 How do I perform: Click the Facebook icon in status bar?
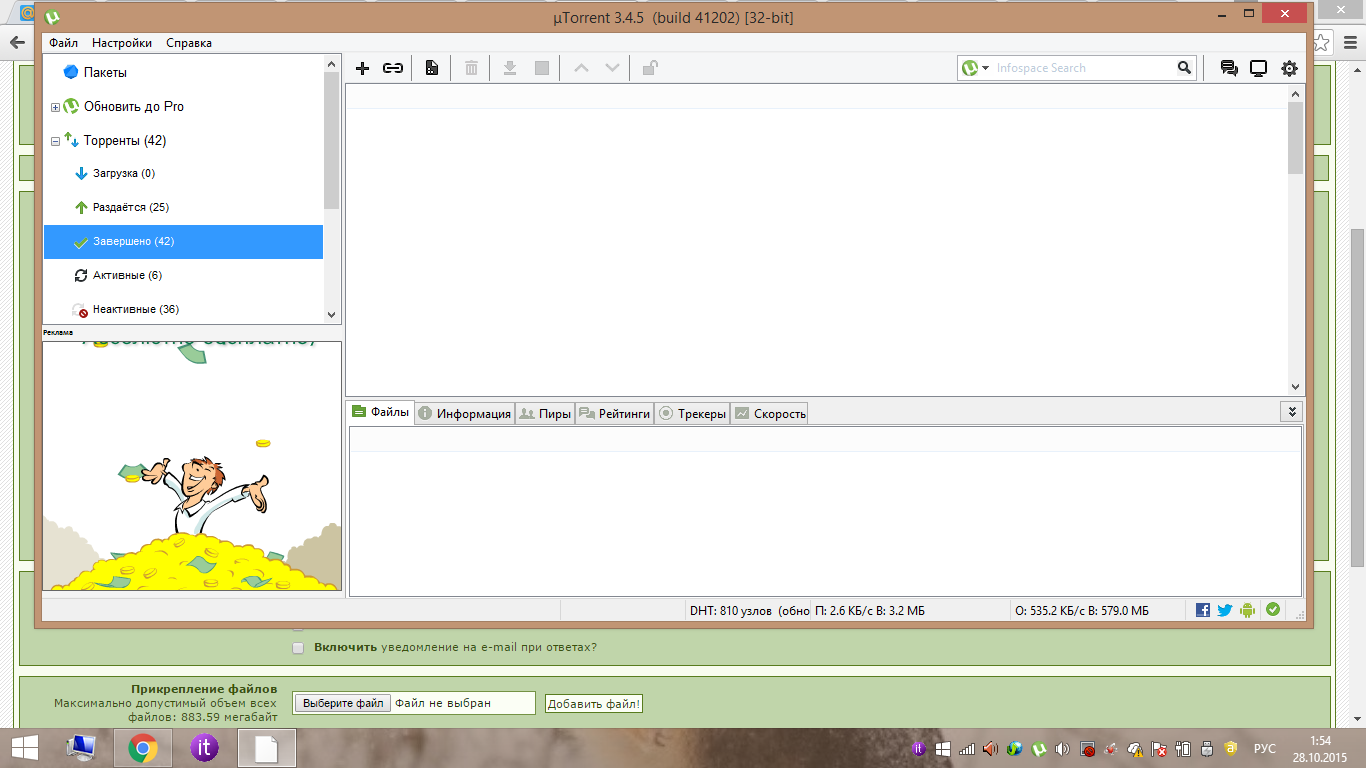1203,610
